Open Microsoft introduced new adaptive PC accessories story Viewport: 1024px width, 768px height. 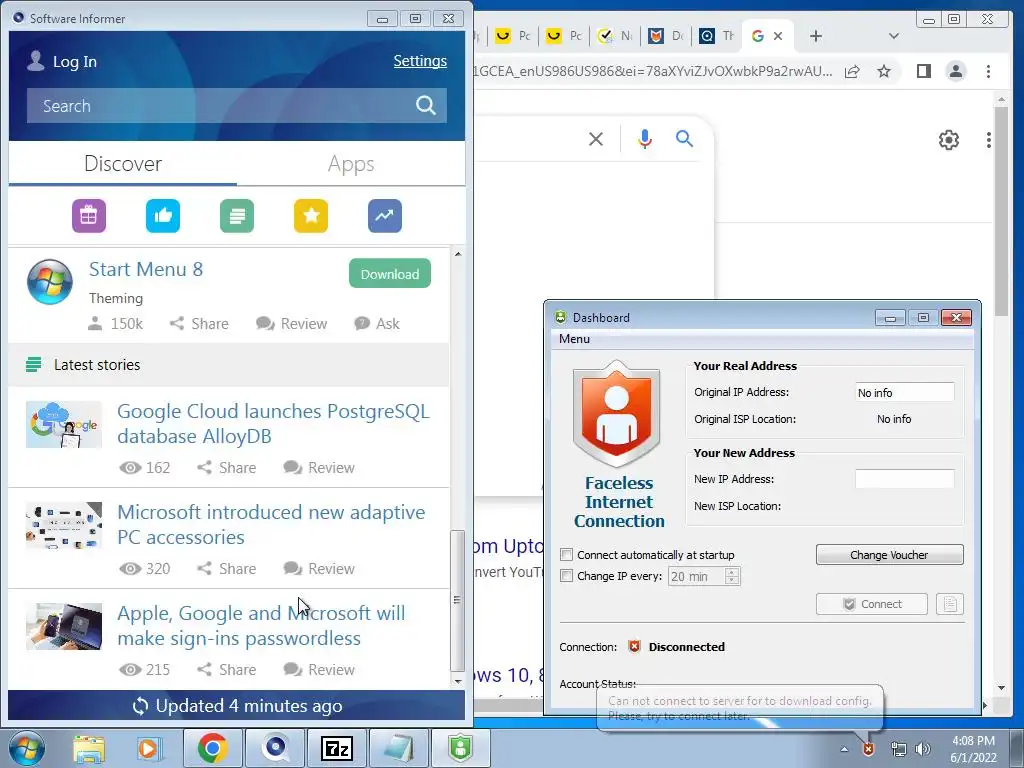tap(271, 524)
